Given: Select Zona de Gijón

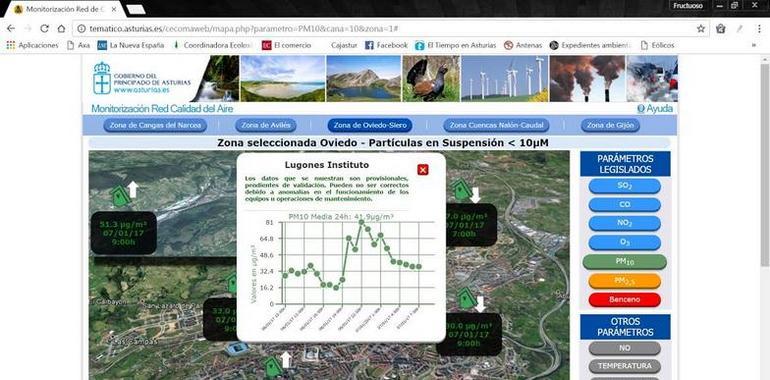Looking at the screenshot, I should coord(610,126).
